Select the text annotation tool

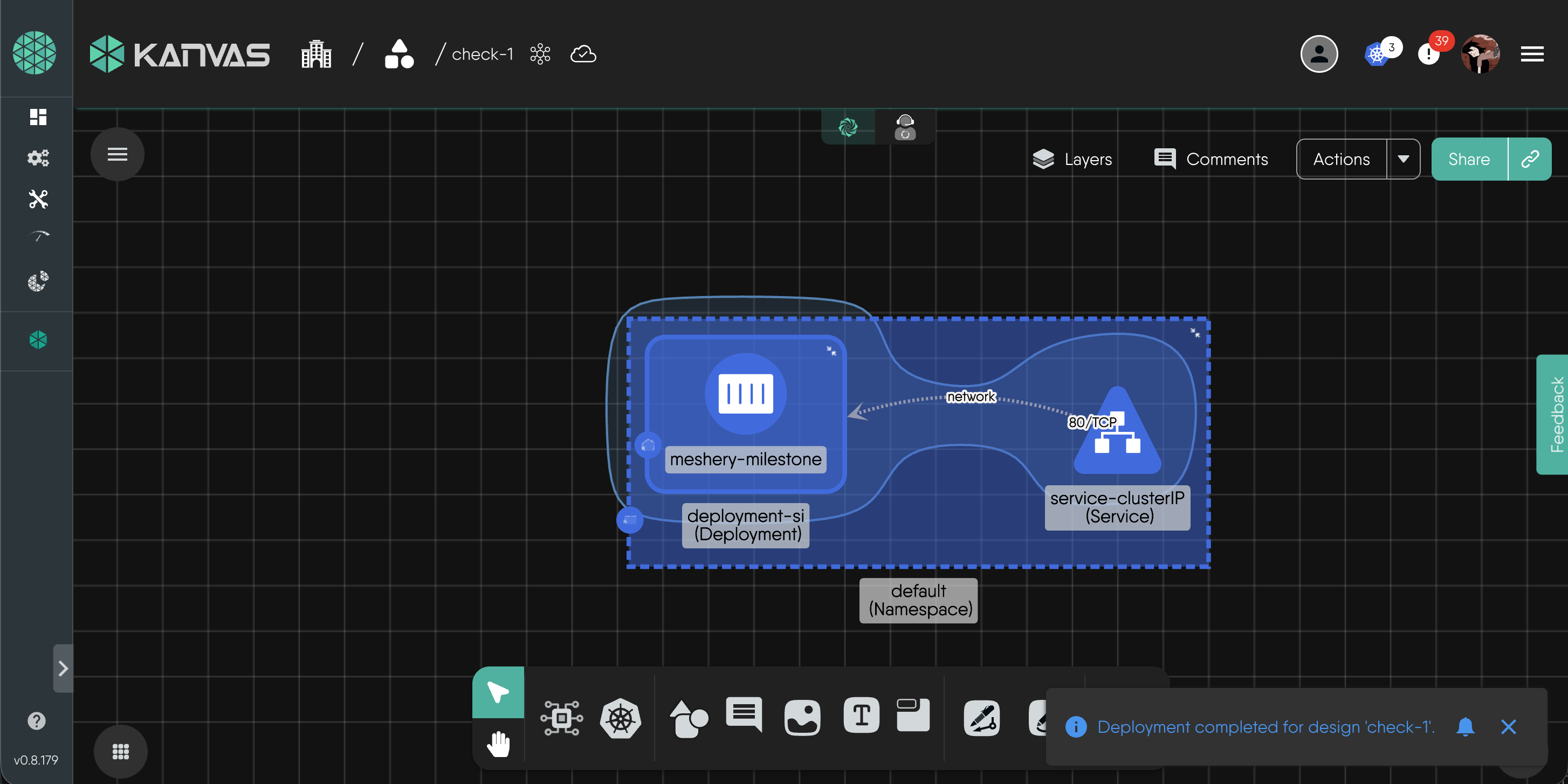coord(861,716)
